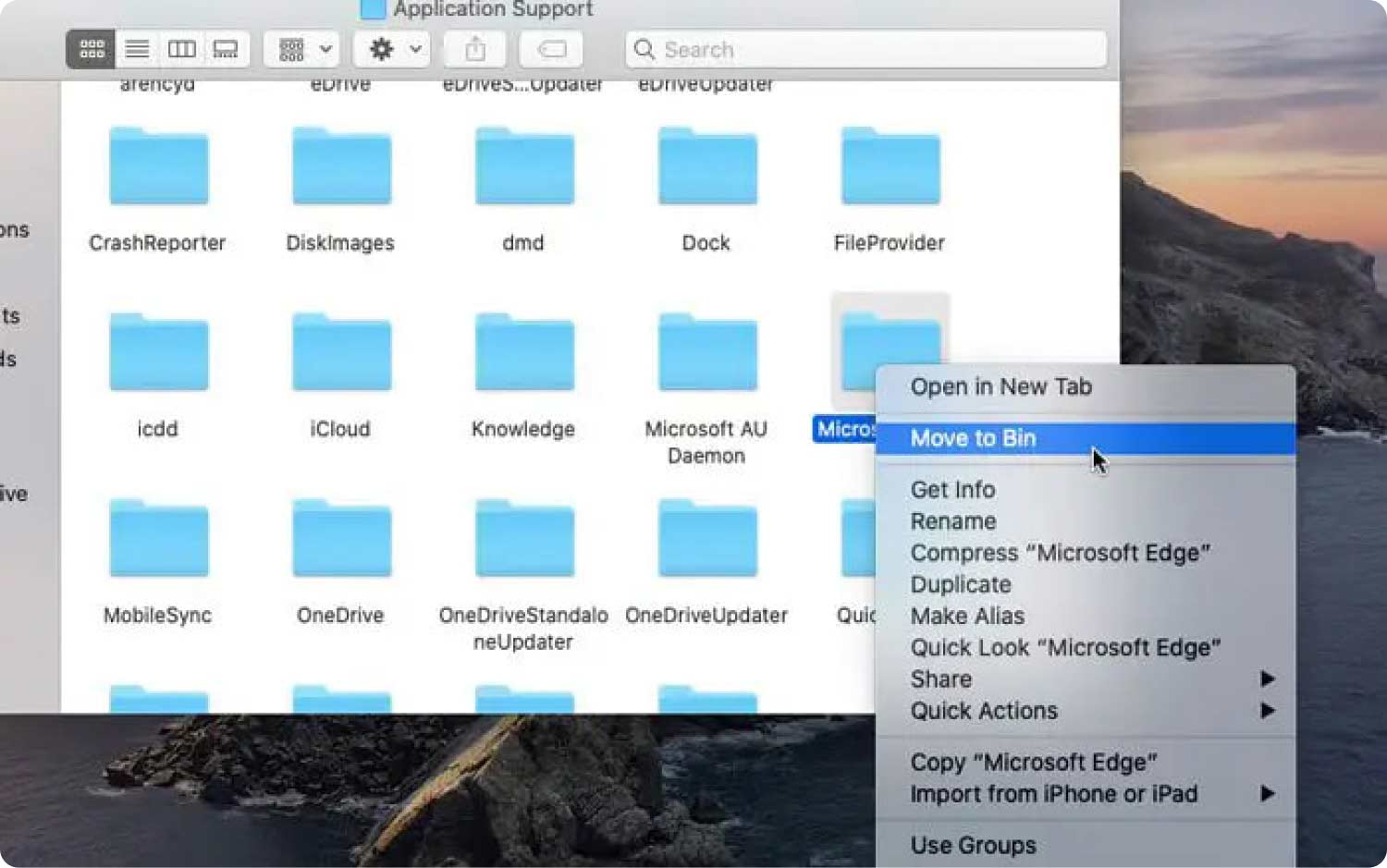This screenshot has height=868, width=1387.
Task: Select the OneDrive folder
Action: pos(341,539)
